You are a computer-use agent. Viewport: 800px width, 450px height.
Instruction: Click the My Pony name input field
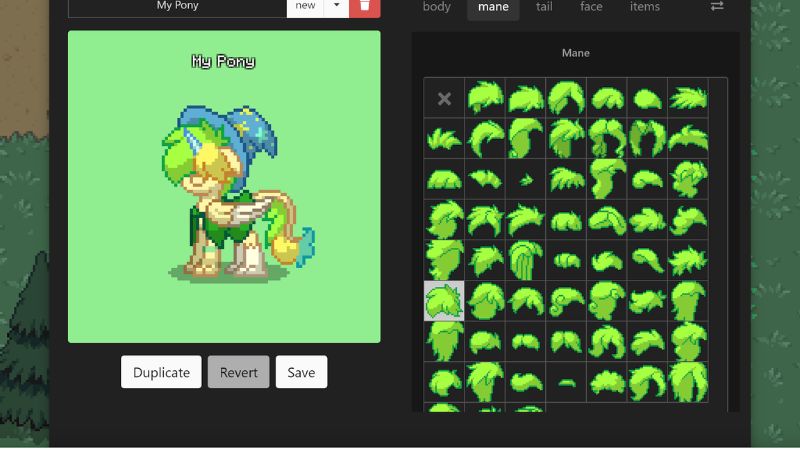tap(178, 6)
